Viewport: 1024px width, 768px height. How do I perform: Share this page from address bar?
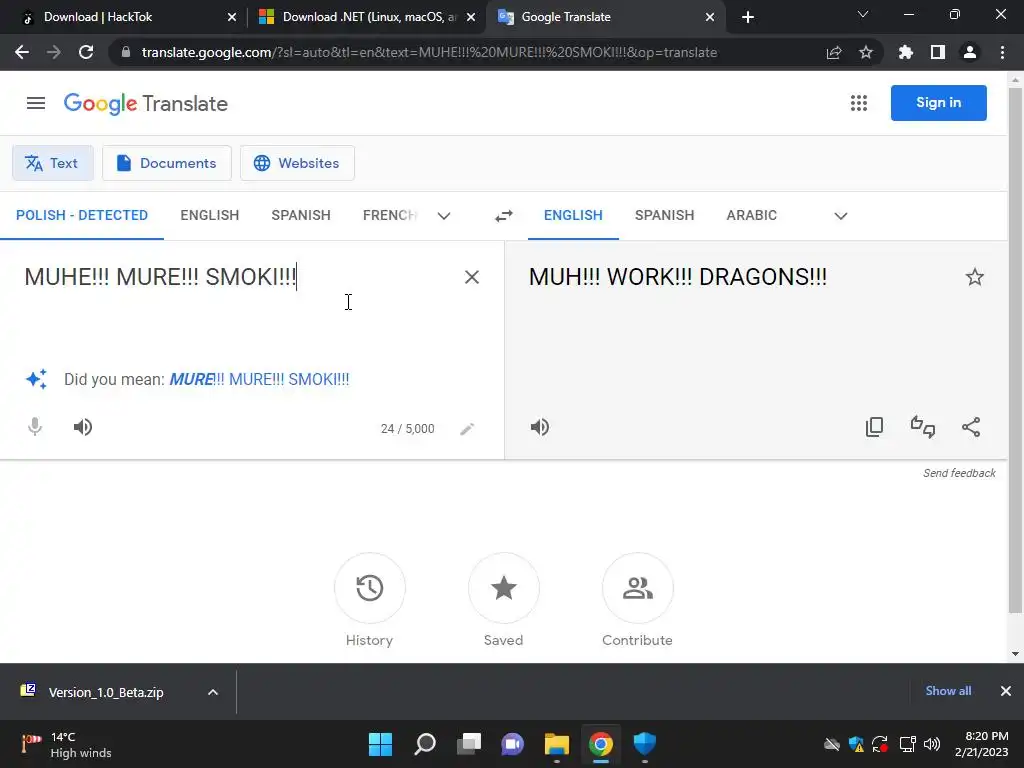(834, 52)
